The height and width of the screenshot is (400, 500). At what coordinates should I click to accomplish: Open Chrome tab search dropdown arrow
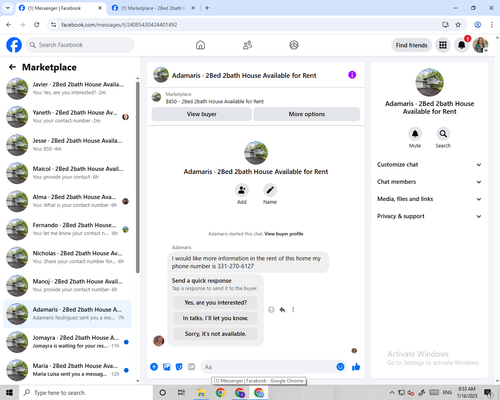click(x=7, y=8)
